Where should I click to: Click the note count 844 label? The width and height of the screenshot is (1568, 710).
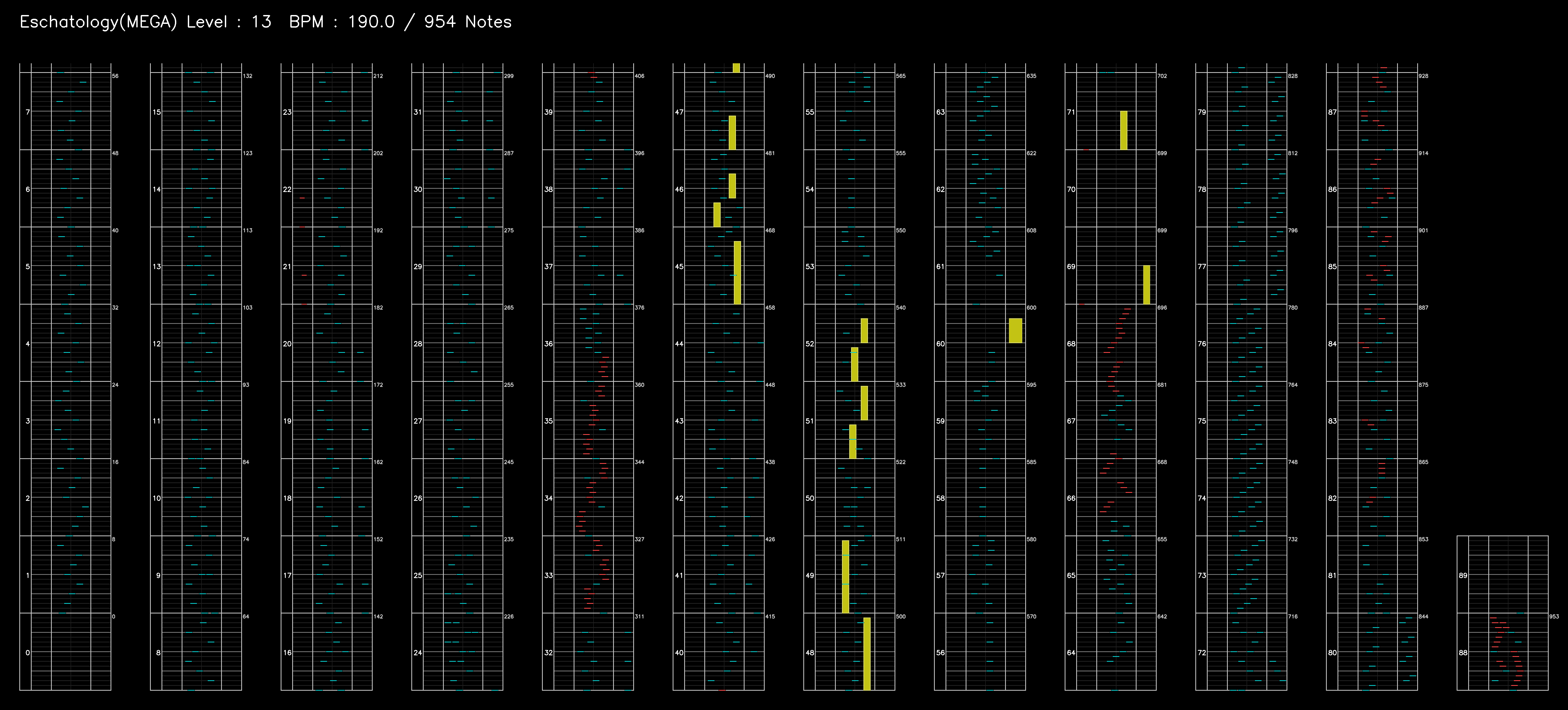point(1423,616)
